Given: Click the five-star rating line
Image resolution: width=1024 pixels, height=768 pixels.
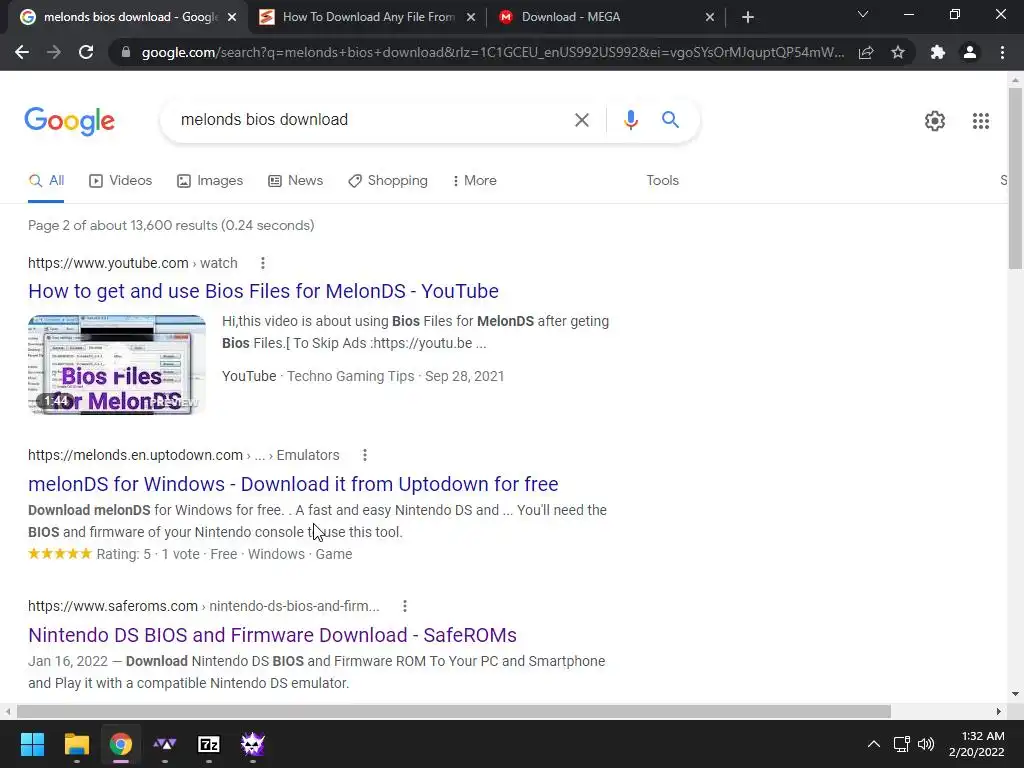Looking at the screenshot, I should pyautogui.click(x=190, y=554).
